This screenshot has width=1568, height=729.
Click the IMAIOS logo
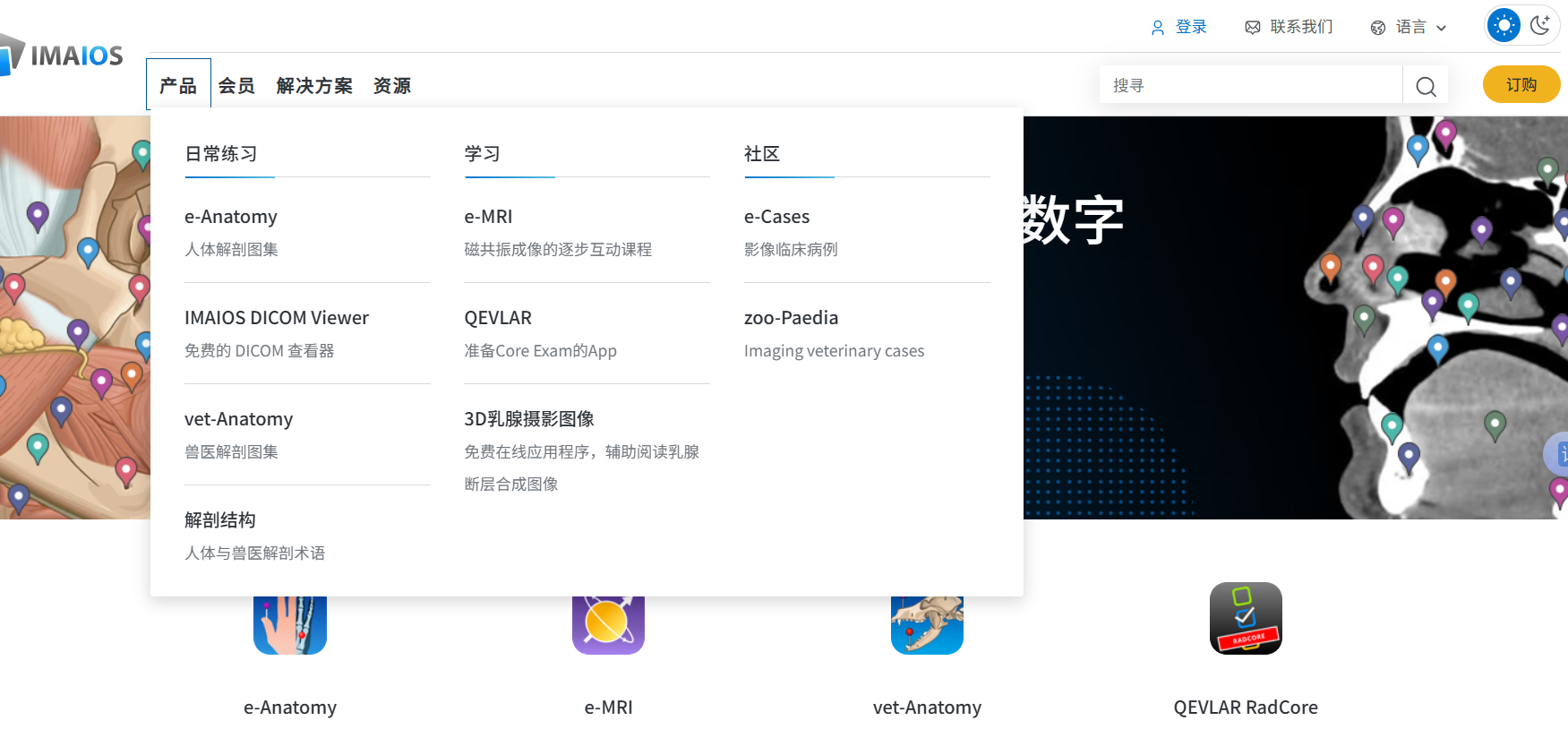tap(61, 55)
